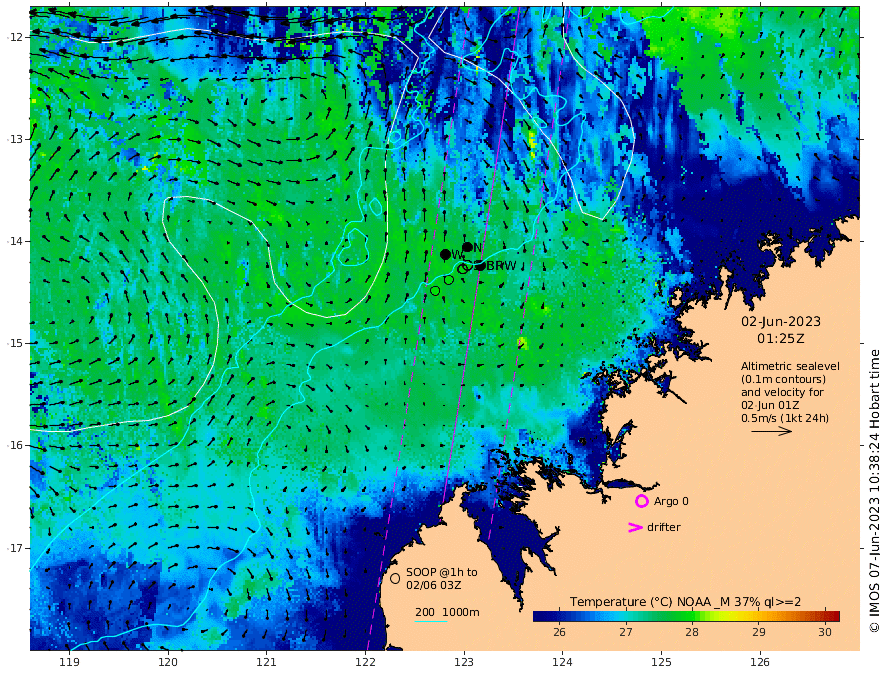Image resolution: width=880 pixels, height=680 pixels.
Task: Click the magenta drifter arrowhead legend symbol
Action: coord(635,527)
